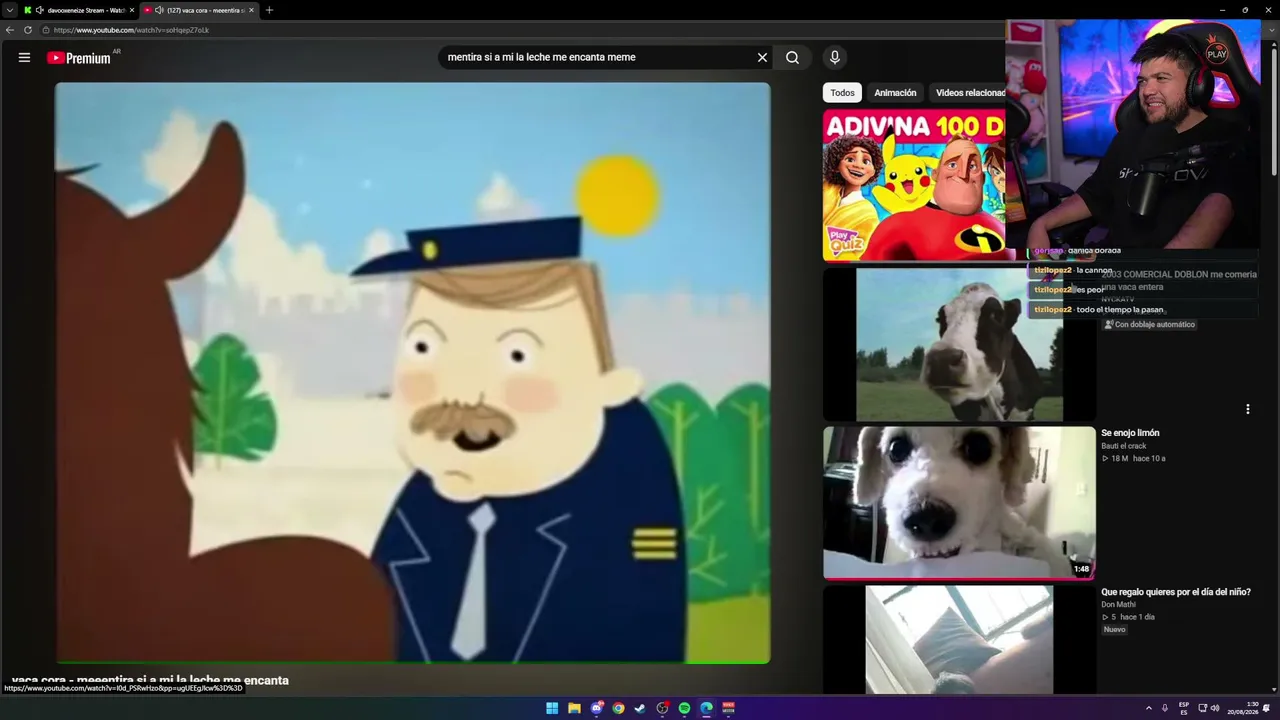Image resolution: width=1280 pixels, height=720 pixels.
Task: Expand the browser tab search dropdown
Action: (x=10, y=10)
